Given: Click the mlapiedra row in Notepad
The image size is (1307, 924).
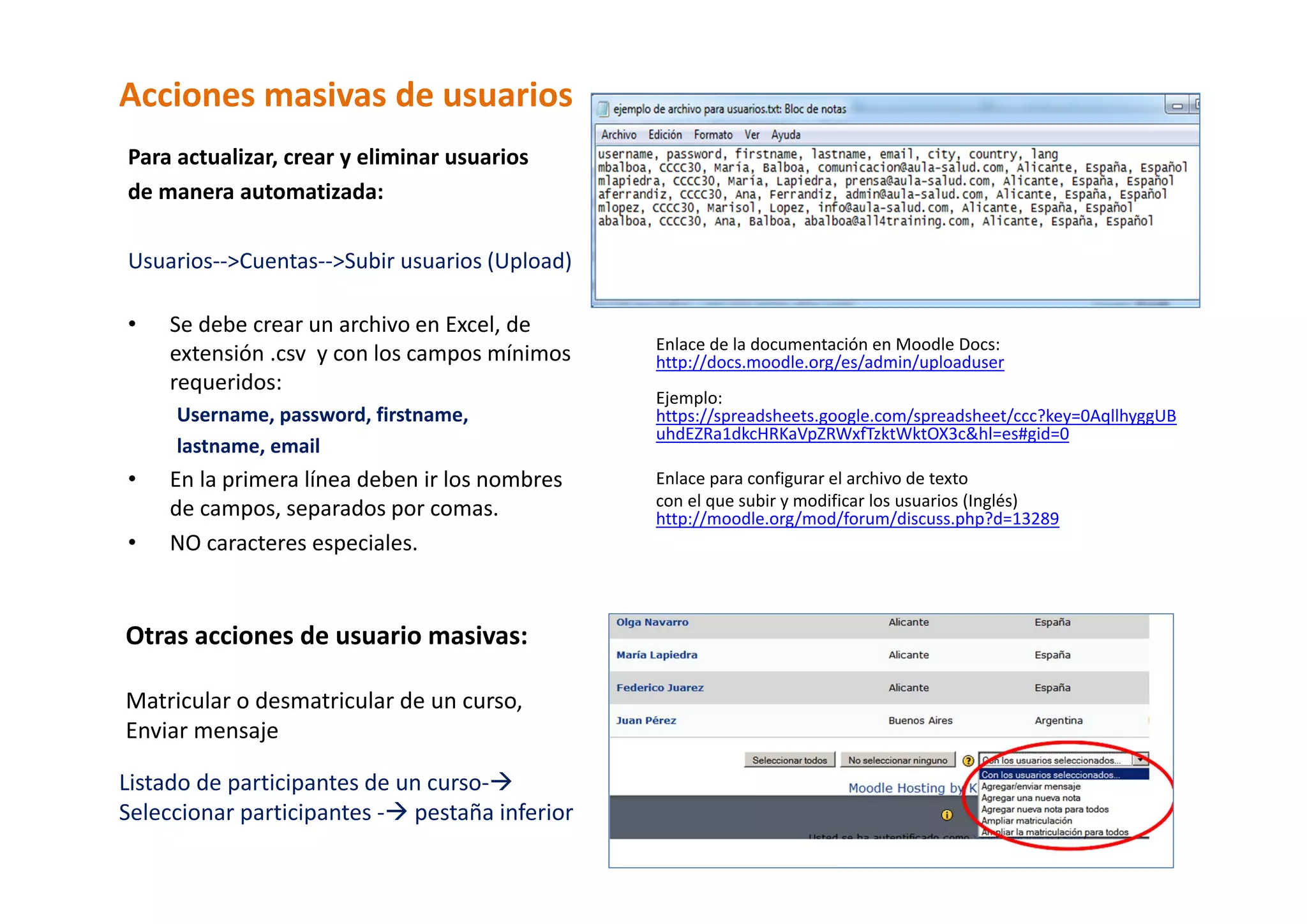Looking at the screenshot, I should pos(885,181).
